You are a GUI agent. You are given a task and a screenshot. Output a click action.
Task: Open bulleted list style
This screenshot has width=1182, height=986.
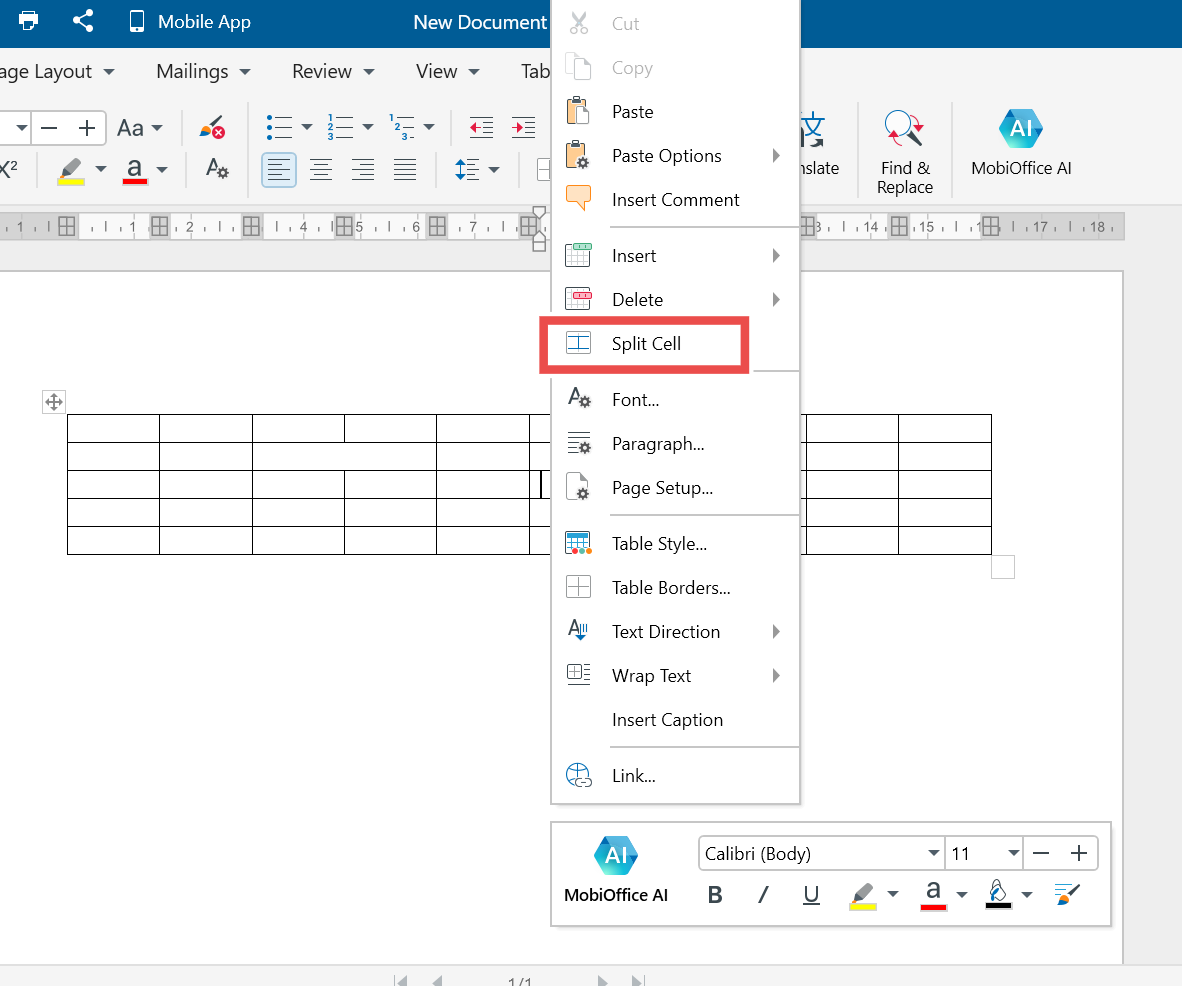click(280, 127)
